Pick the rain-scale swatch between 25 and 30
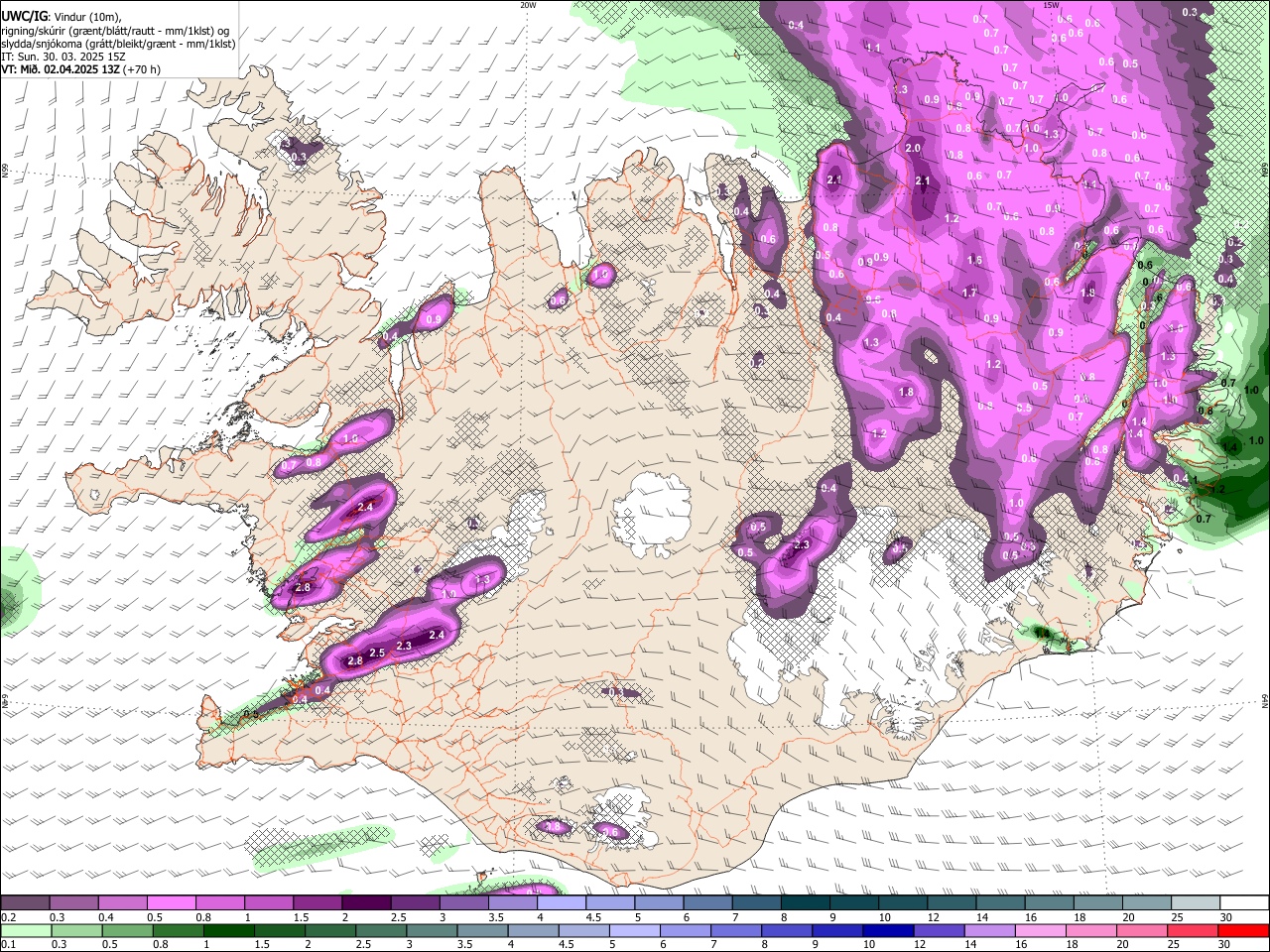 point(1192,931)
